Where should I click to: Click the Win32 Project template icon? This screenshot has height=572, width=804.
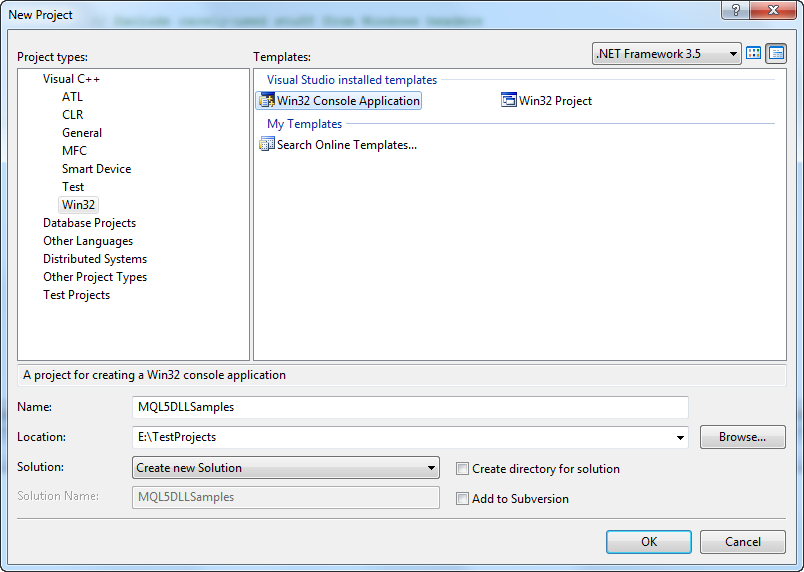coord(509,100)
